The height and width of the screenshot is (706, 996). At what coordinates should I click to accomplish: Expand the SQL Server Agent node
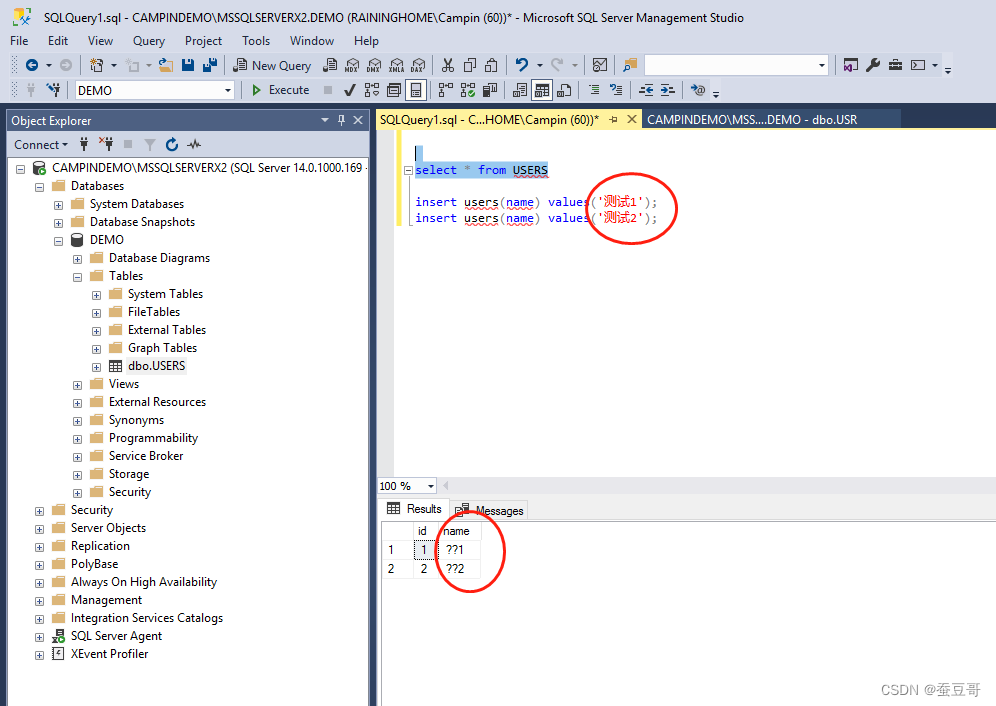click(39, 637)
